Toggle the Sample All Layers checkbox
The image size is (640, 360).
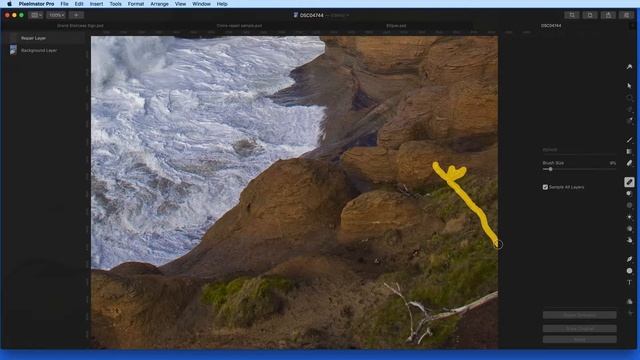[545, 187]
